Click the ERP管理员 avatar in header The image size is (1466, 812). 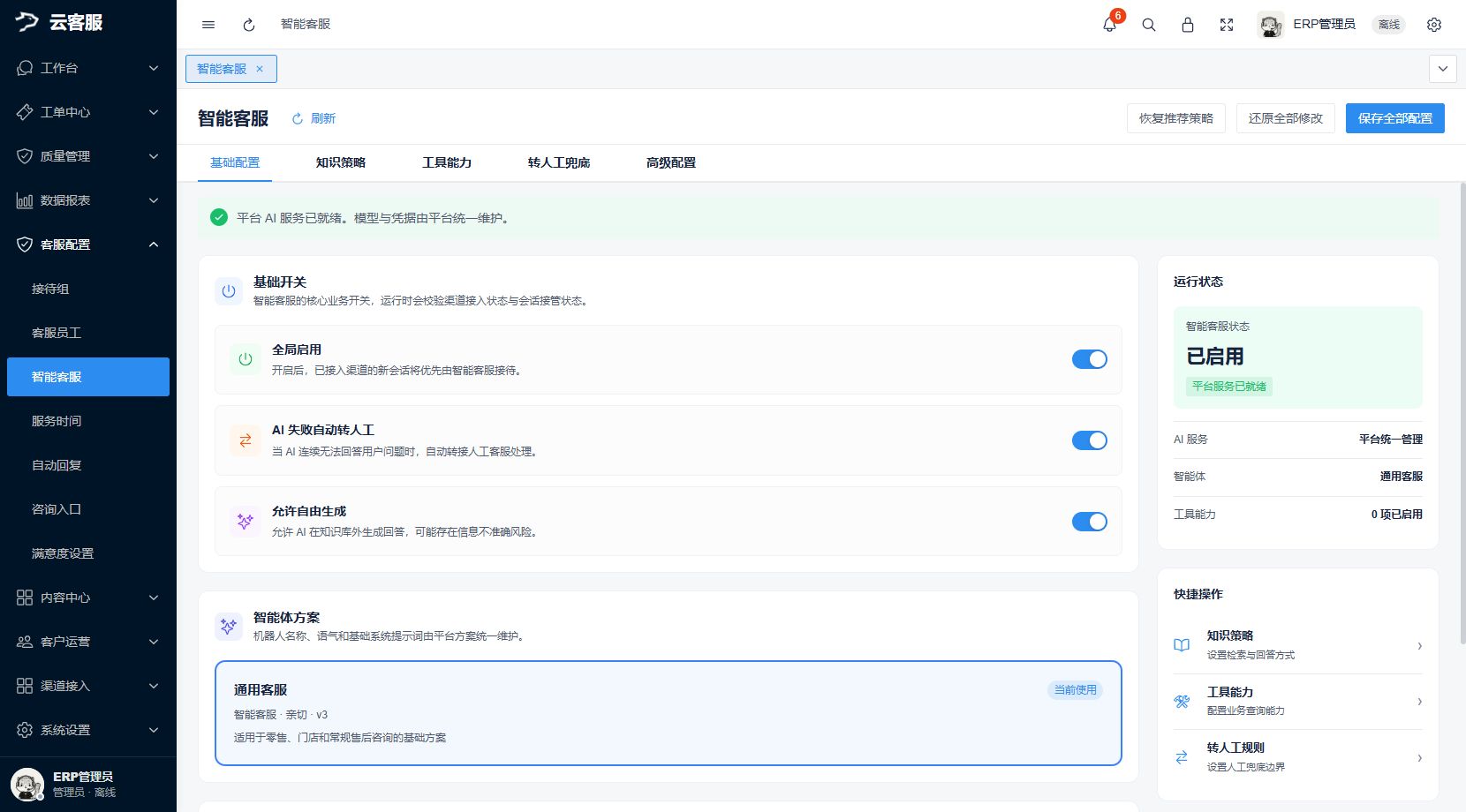point(1271,25)
